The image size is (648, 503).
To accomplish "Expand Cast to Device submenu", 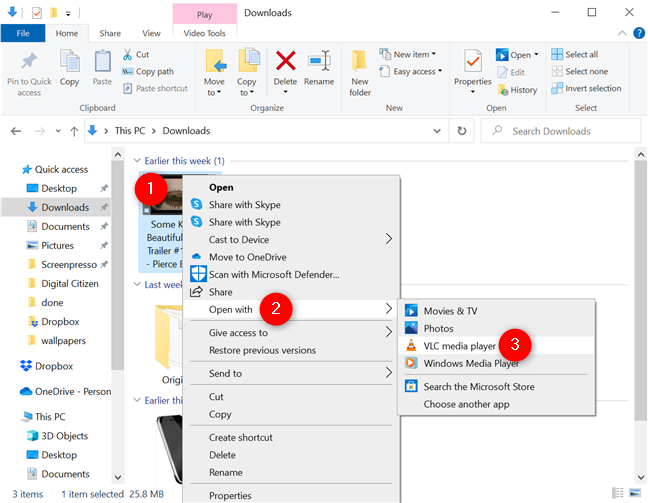I will point(291,239).
